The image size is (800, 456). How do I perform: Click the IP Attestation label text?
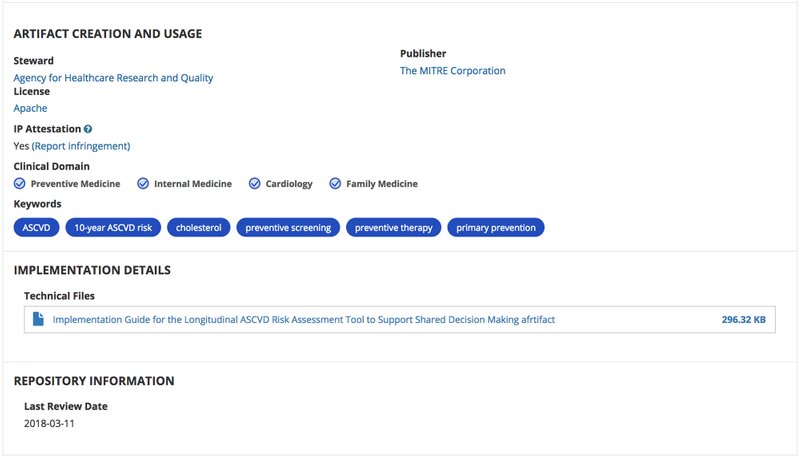click(47, 129)
